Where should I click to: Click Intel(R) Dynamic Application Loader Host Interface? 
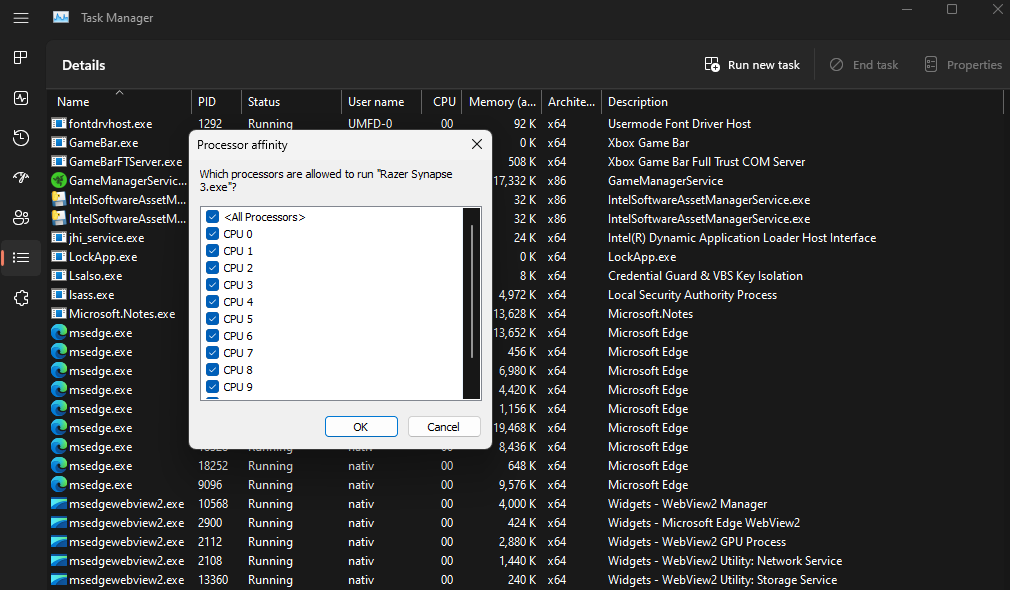click(x=741, y=238)
